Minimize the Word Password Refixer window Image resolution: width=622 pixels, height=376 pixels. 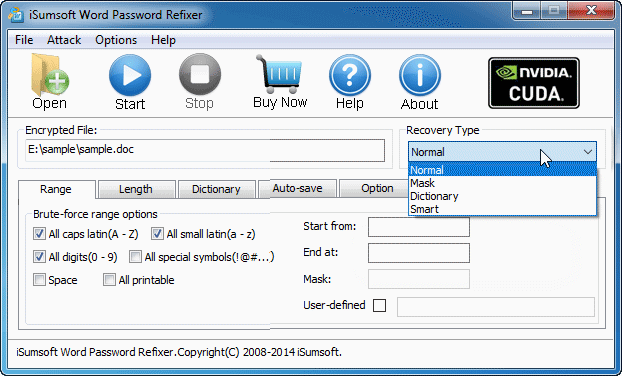click(526, 11)
